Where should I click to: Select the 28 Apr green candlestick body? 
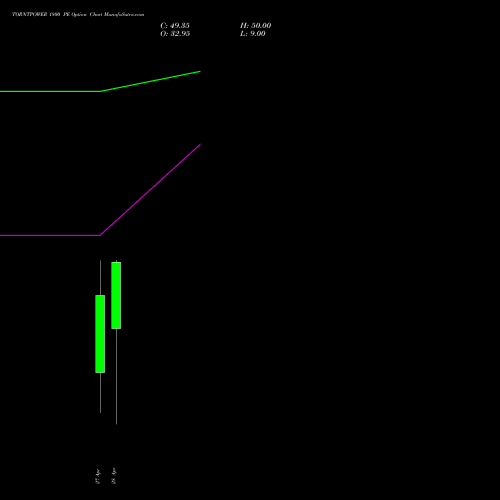pyautogui.click(x=116, y=295)
